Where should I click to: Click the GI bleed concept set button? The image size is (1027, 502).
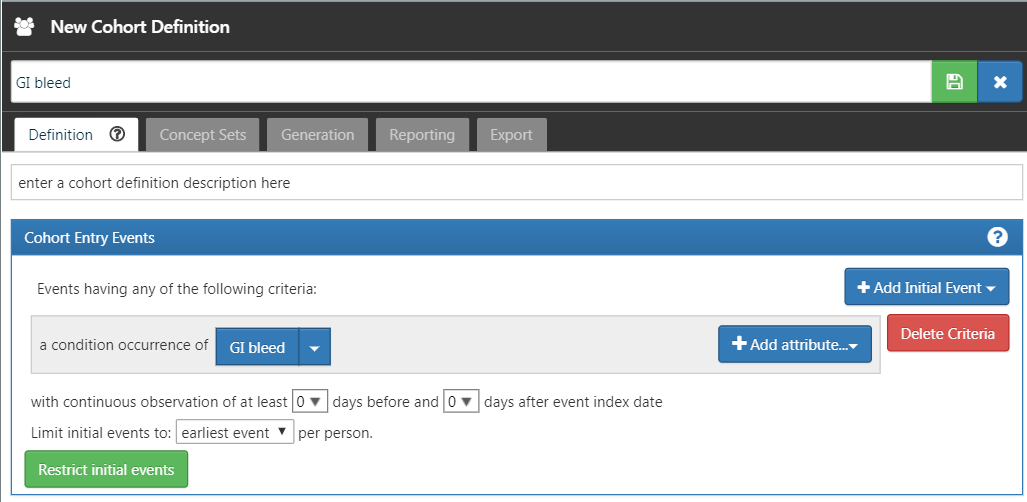click(257, 347)
